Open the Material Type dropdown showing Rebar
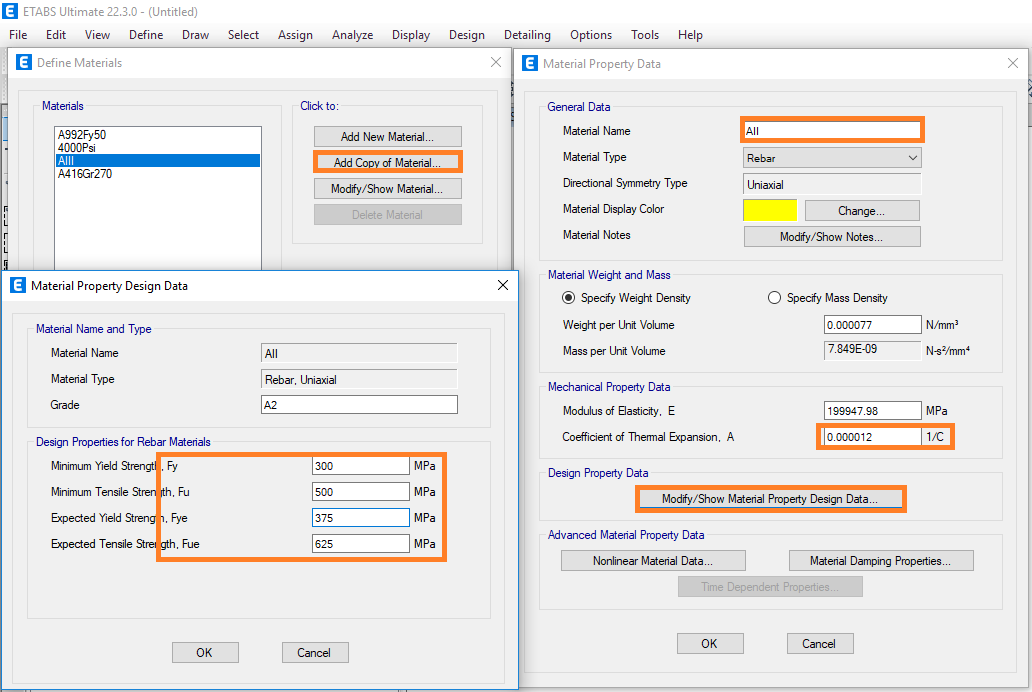This screenshot has height=692, width=1032. pyautogui.click(x=832, y=158)
